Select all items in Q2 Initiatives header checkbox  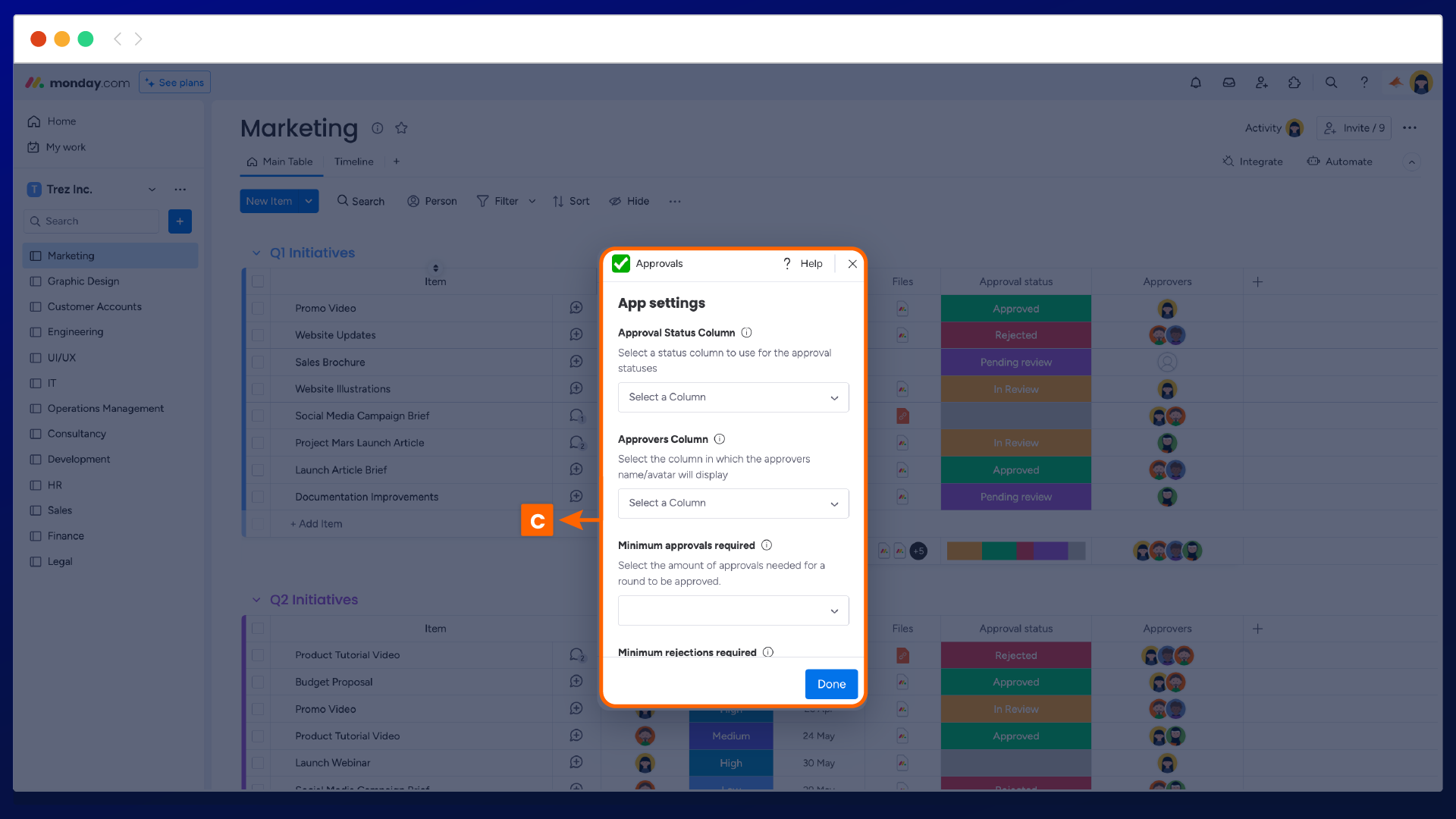coord(258,629)
